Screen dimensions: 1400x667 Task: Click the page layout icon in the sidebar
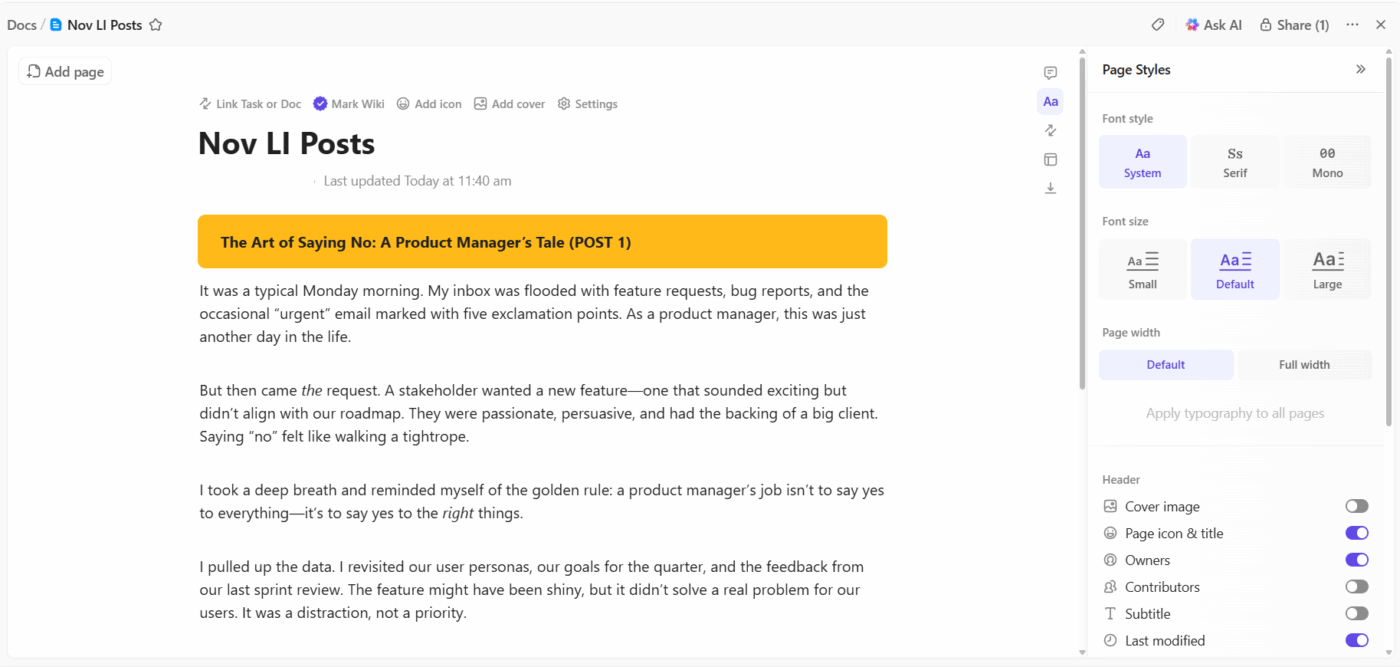coord(1050,158)
